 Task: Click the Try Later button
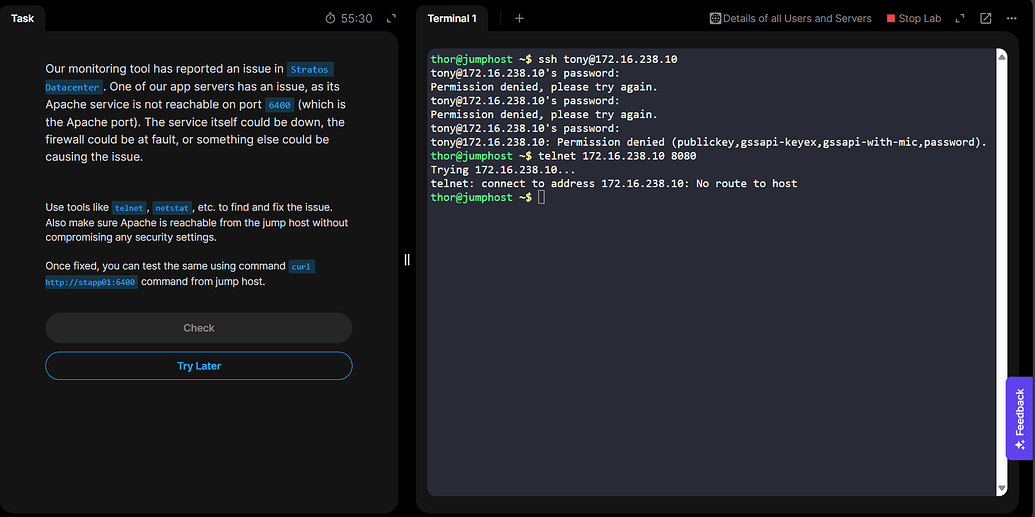(x=199, y=366)
